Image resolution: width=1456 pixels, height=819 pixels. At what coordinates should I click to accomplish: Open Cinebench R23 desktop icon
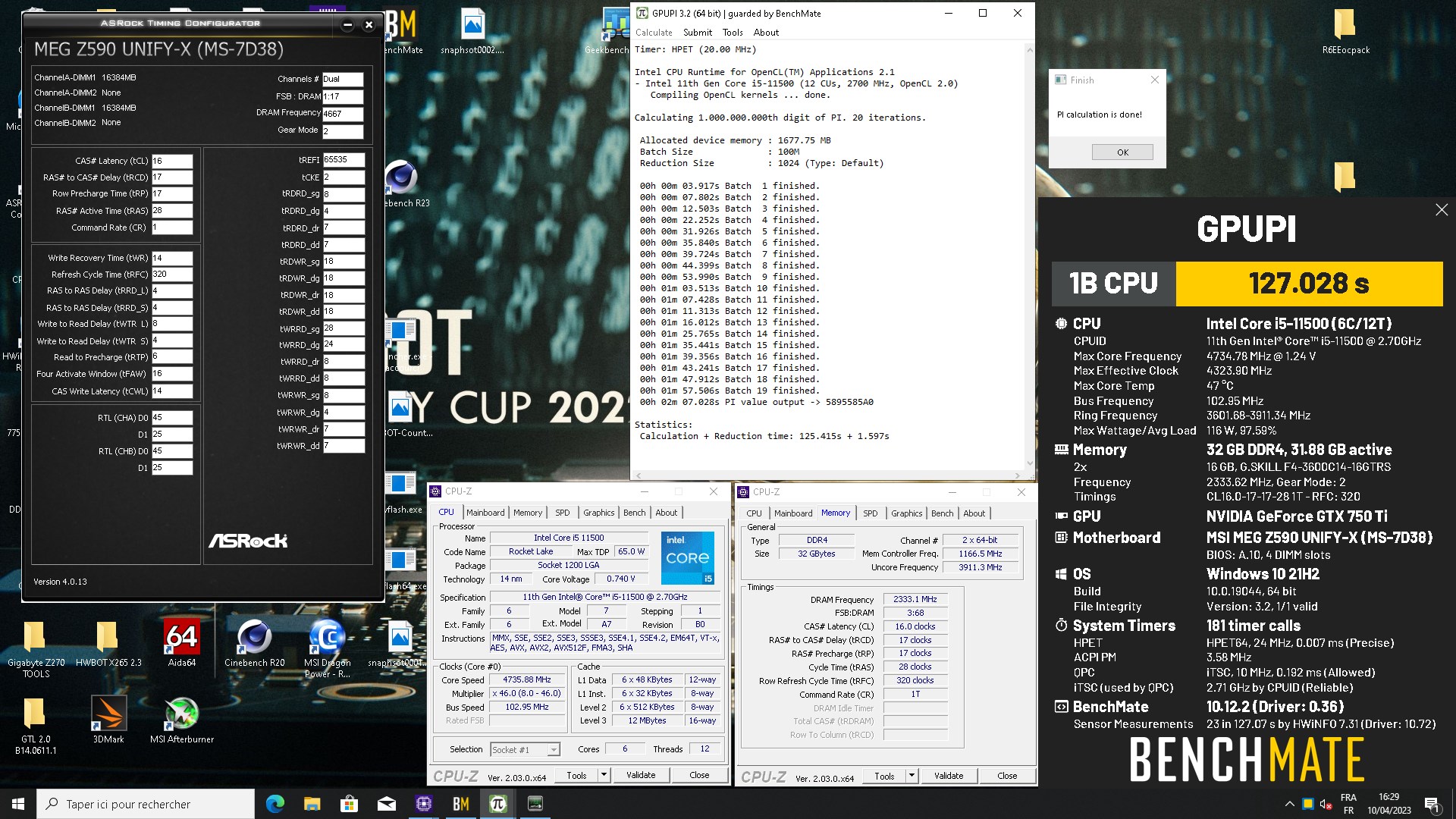tap(402, 184)
